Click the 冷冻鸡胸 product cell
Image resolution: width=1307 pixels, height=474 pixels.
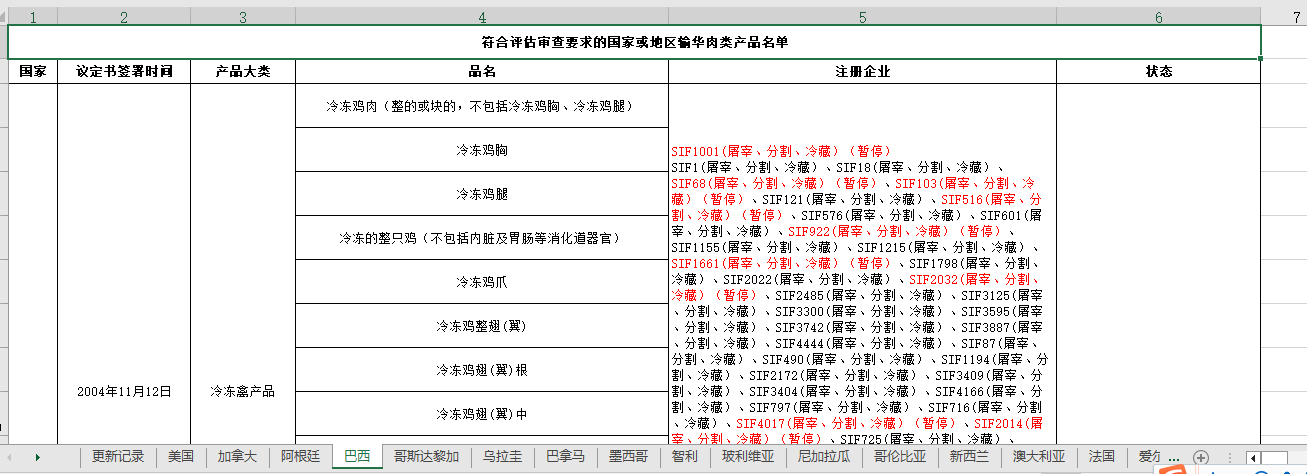[481, 150]
